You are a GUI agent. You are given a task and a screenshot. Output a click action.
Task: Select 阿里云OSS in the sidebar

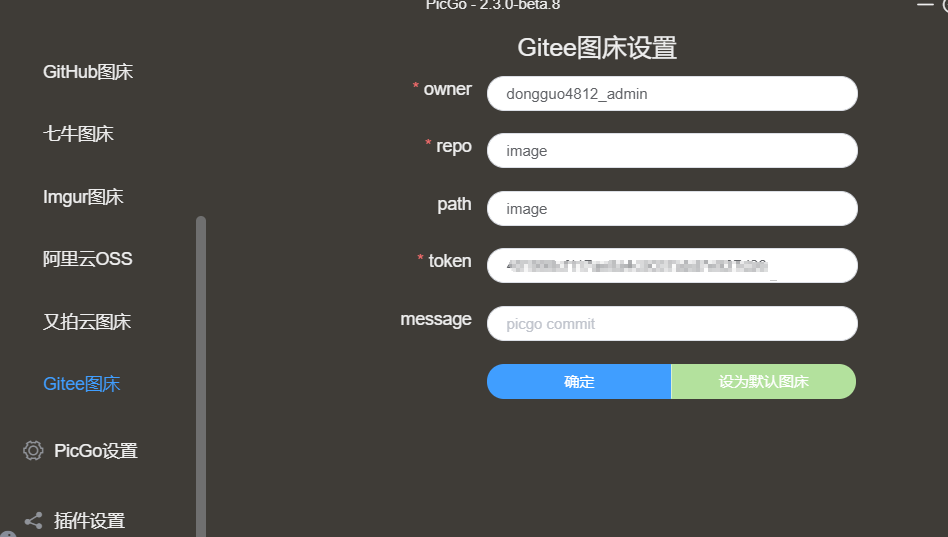tap(87, 259)
